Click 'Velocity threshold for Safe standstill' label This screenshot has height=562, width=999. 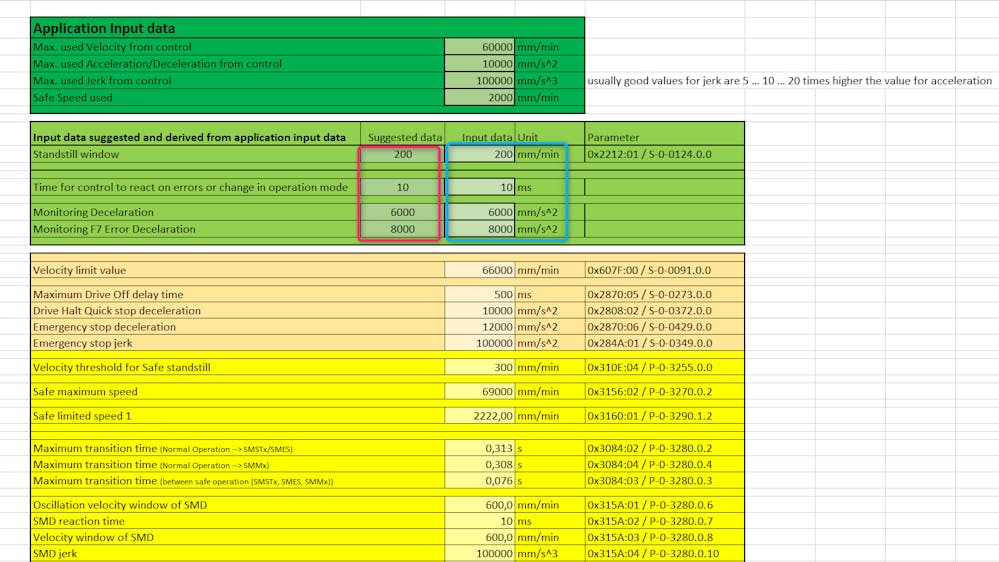click(x=122, y=368)
